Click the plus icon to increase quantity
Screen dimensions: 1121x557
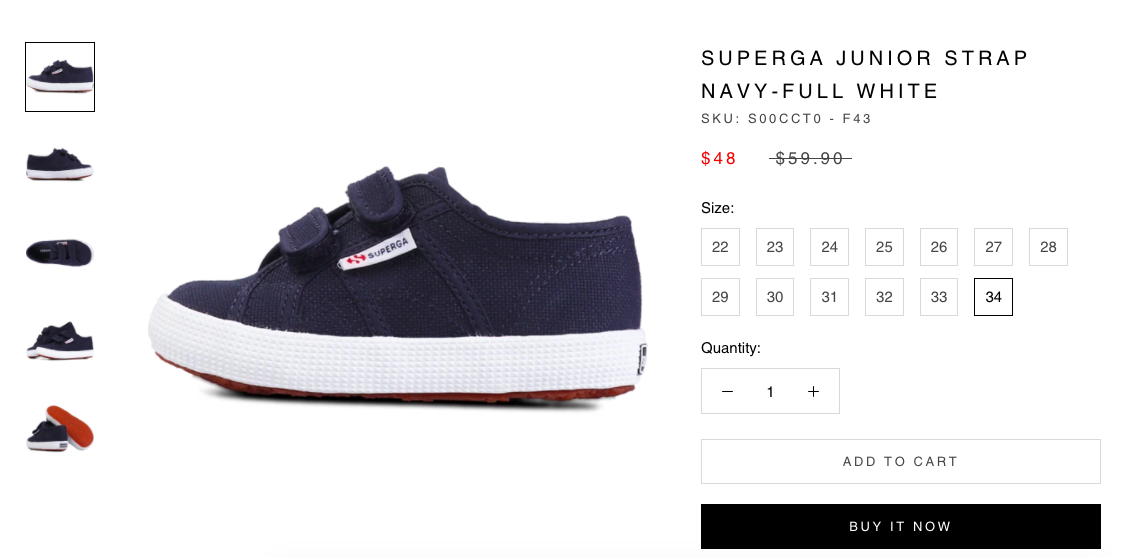[813, 391]
